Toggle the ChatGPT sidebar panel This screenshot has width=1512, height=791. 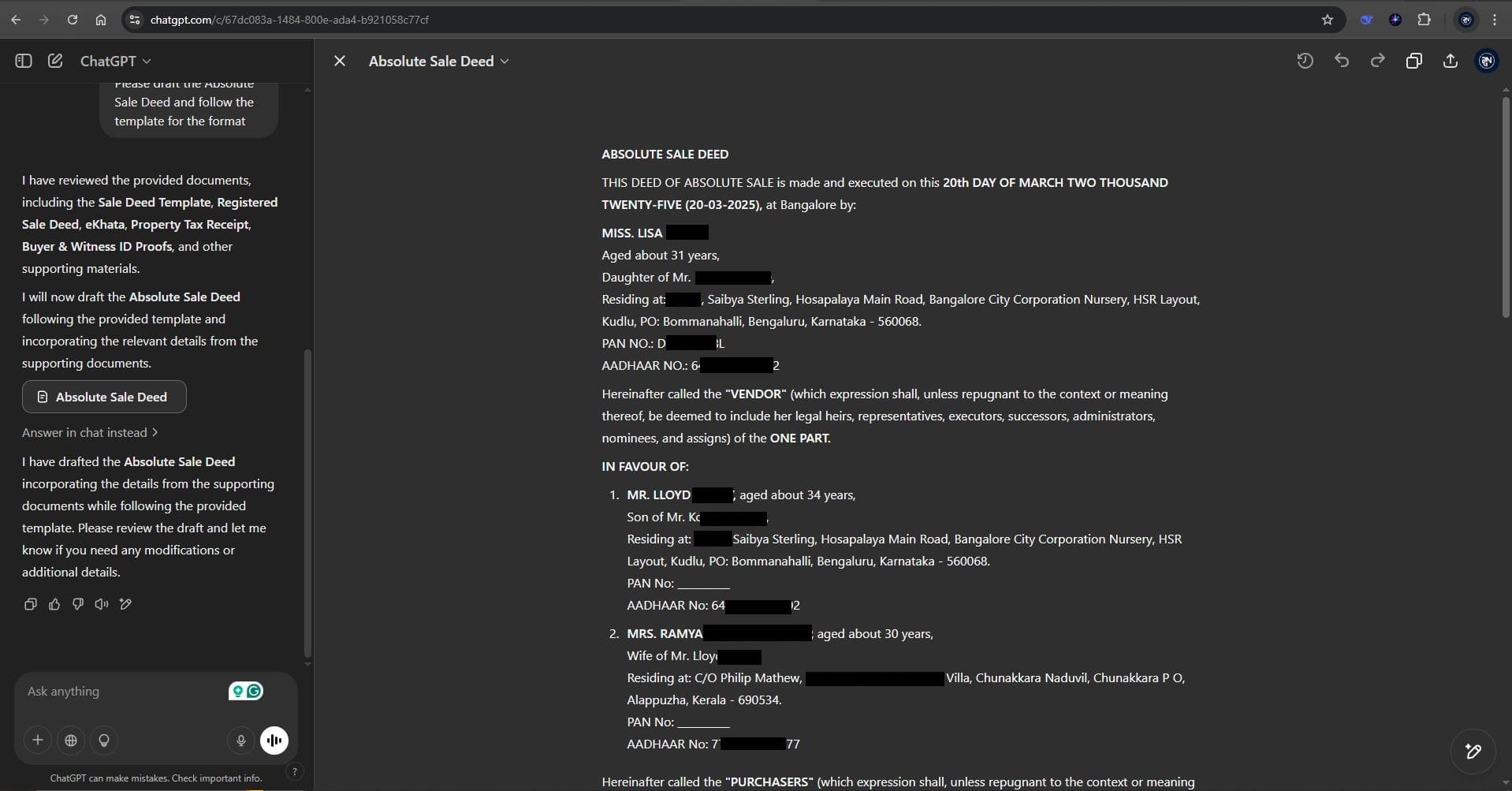24,61
